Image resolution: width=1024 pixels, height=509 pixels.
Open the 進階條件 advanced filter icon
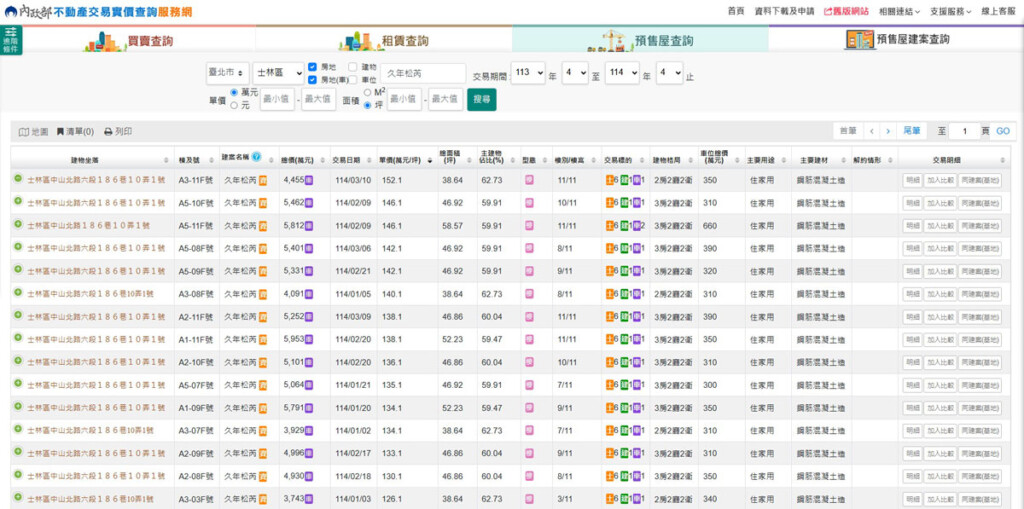point(11,39)
